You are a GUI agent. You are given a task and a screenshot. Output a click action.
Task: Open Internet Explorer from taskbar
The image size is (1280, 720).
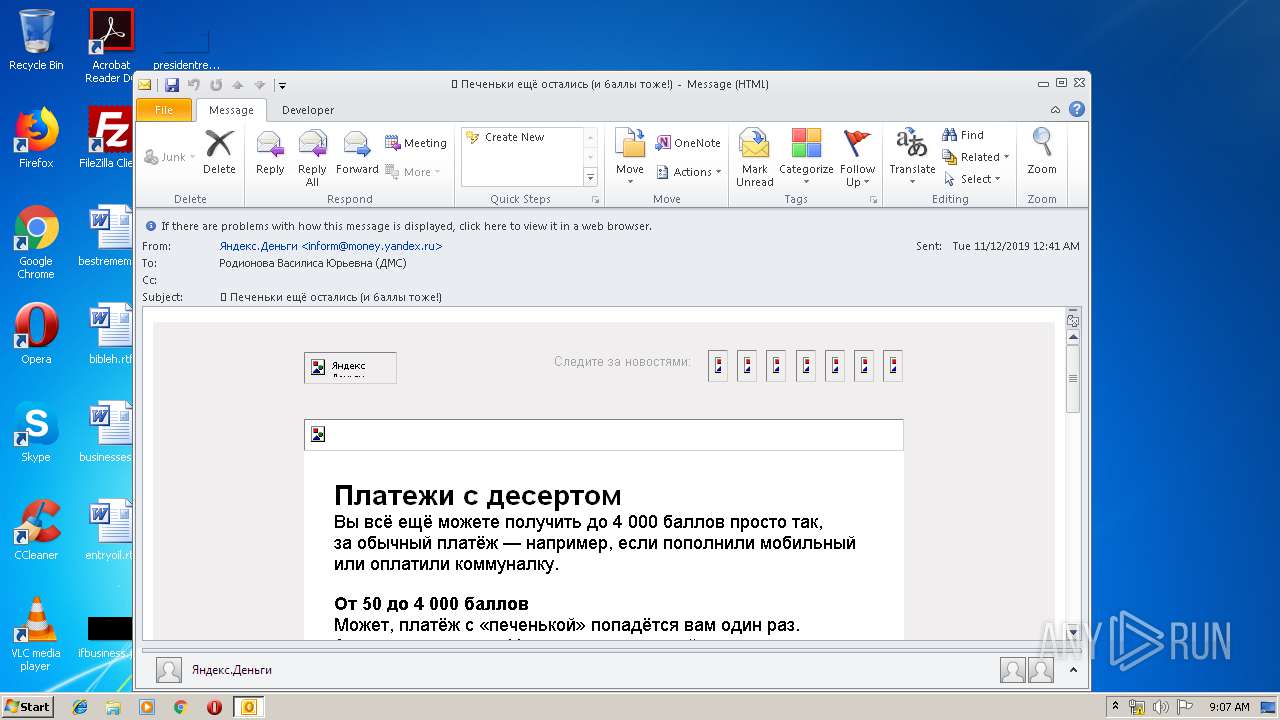tap(80, 707)
